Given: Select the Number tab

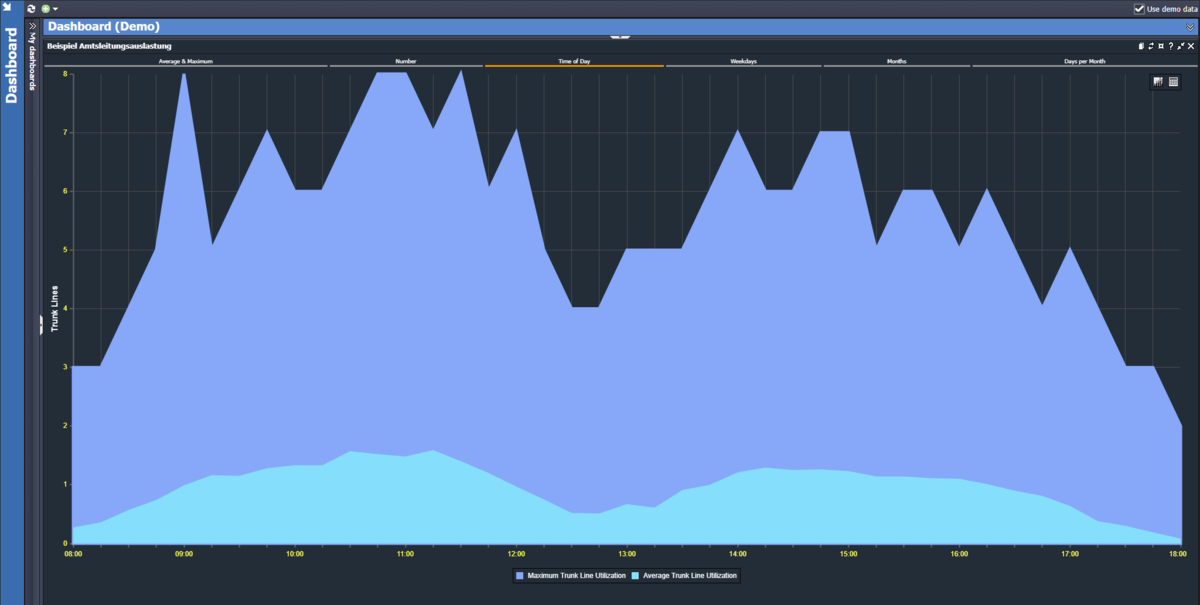Looking at the screenshot, I should click(406, 62).
